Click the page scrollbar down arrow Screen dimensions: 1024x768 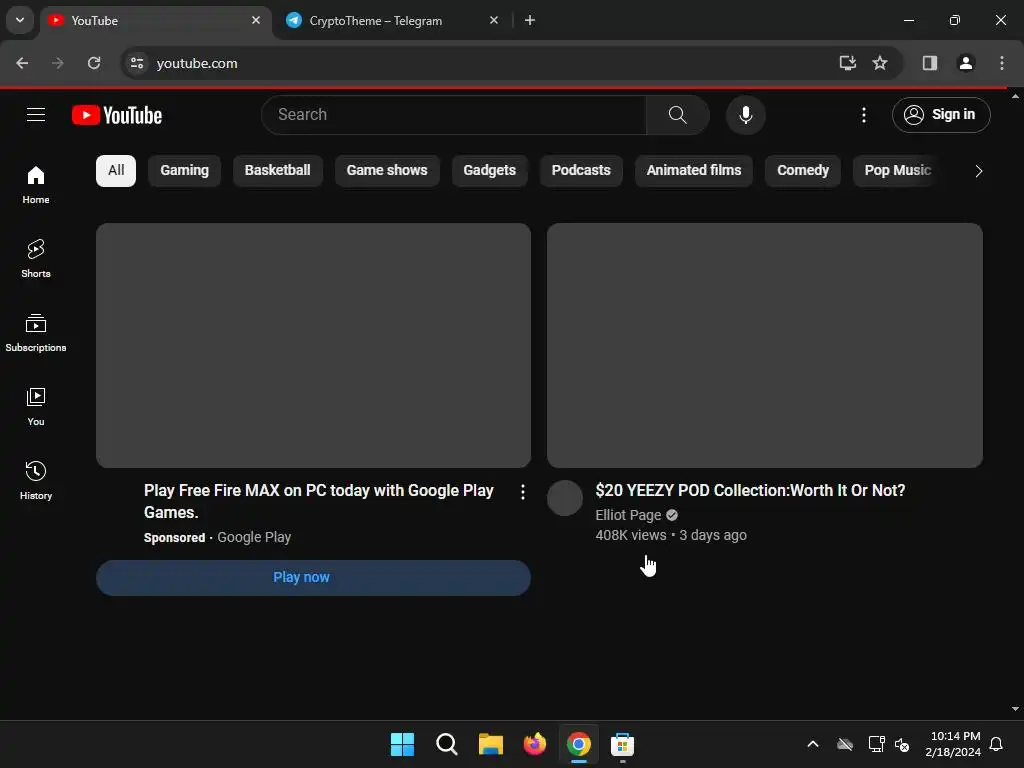(1015, 709)
